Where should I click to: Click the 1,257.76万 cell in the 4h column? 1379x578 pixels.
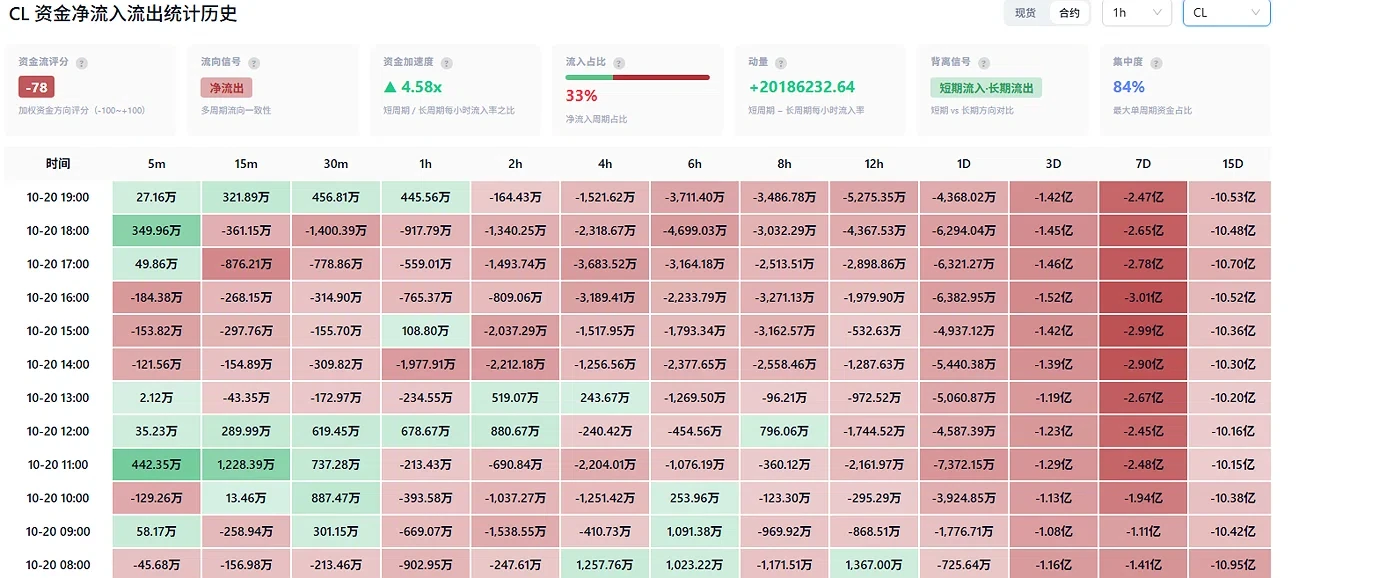(605, 565)
